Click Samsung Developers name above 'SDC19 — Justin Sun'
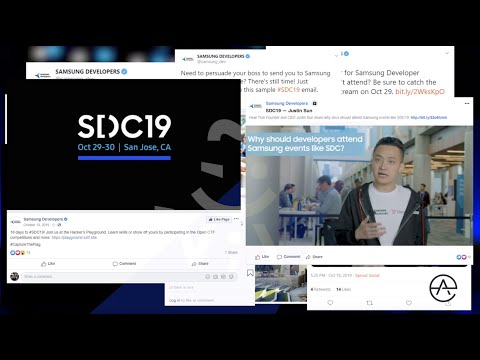Image resolution: width=480 pixels, height=360 pixels. click(x=287, y=103)
